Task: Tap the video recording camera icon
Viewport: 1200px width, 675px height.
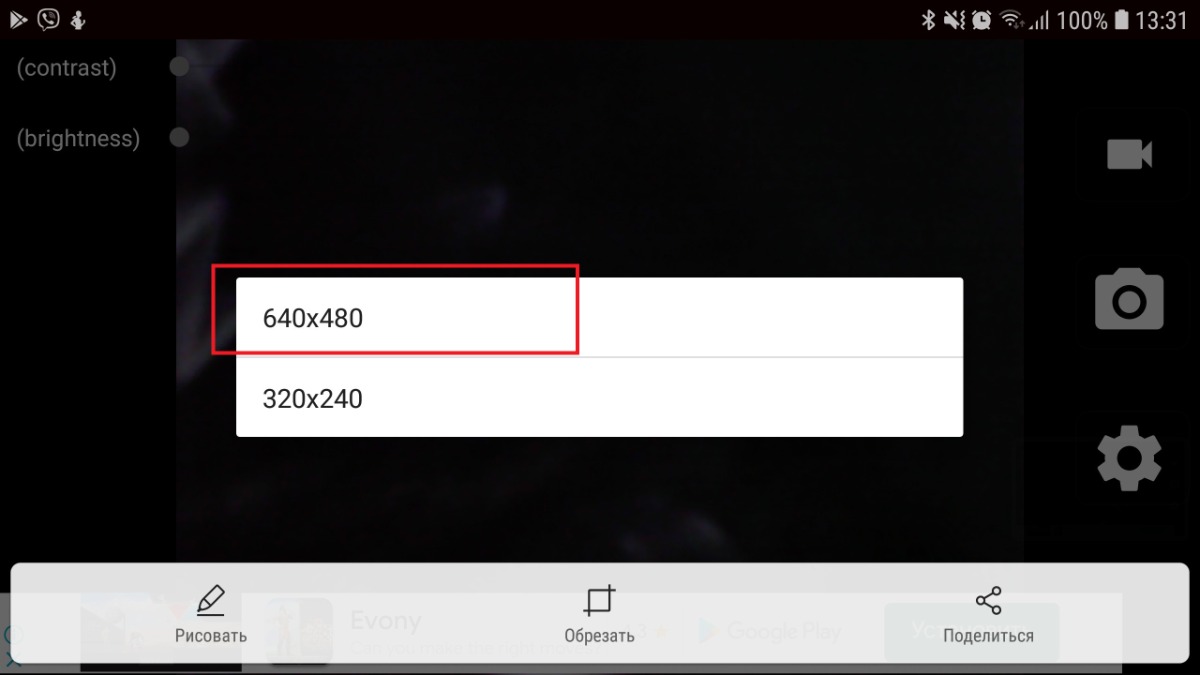Action: (x=1129, y=154)
